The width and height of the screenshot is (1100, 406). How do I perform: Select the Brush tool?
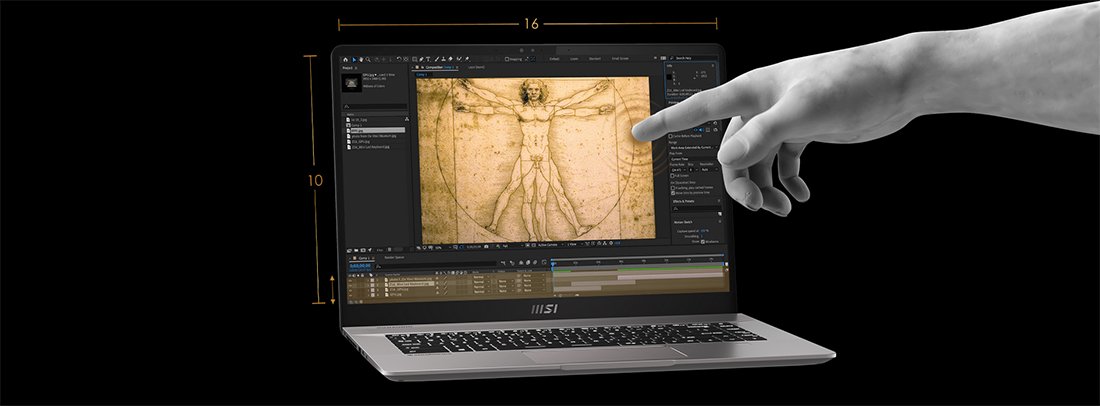click(436, 60)
